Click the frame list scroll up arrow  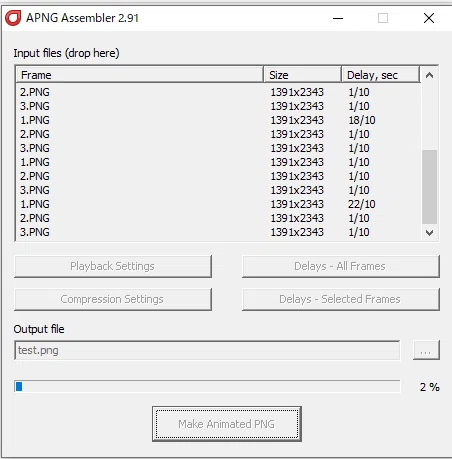click(429, 75)
